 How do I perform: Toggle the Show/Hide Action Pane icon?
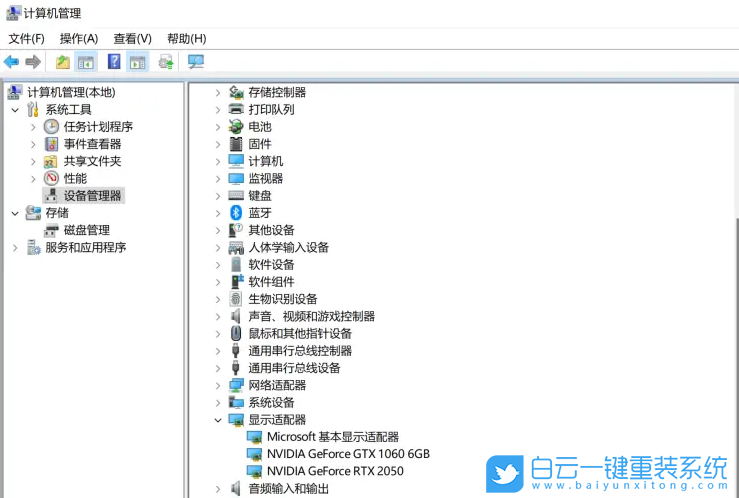(138, 62)
